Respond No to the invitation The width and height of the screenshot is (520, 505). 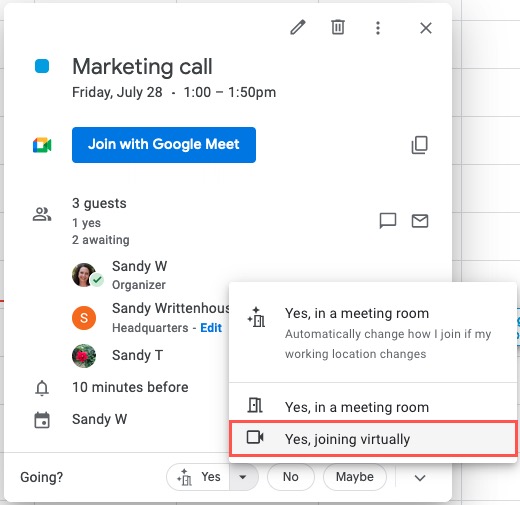(291, 477)
